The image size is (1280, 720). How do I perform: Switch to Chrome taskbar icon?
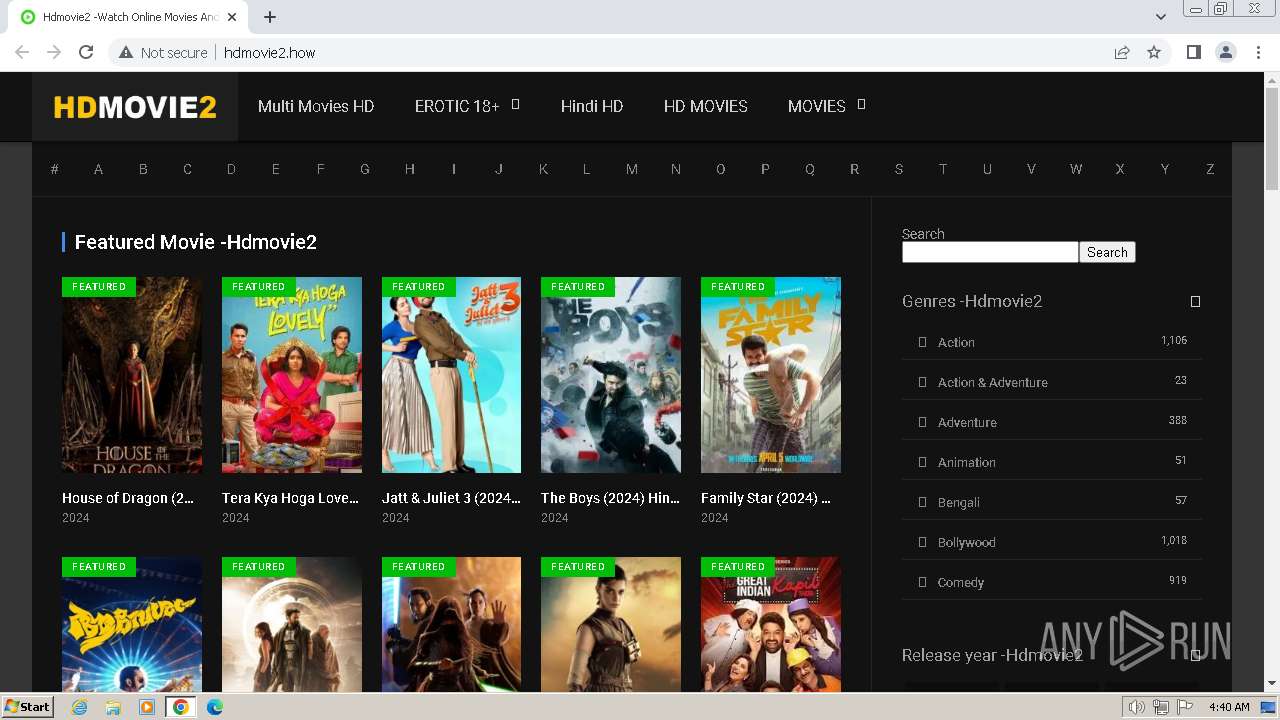tap(180, 707)
